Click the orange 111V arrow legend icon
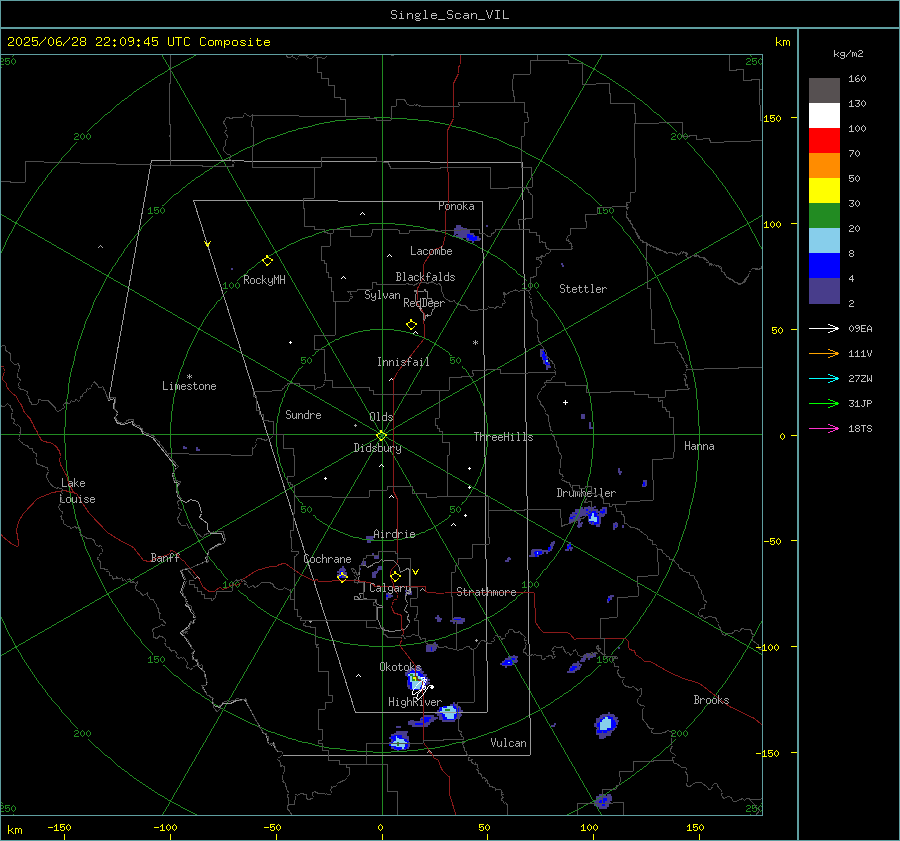Screen dimensions: 900x841 coord(824,354)
